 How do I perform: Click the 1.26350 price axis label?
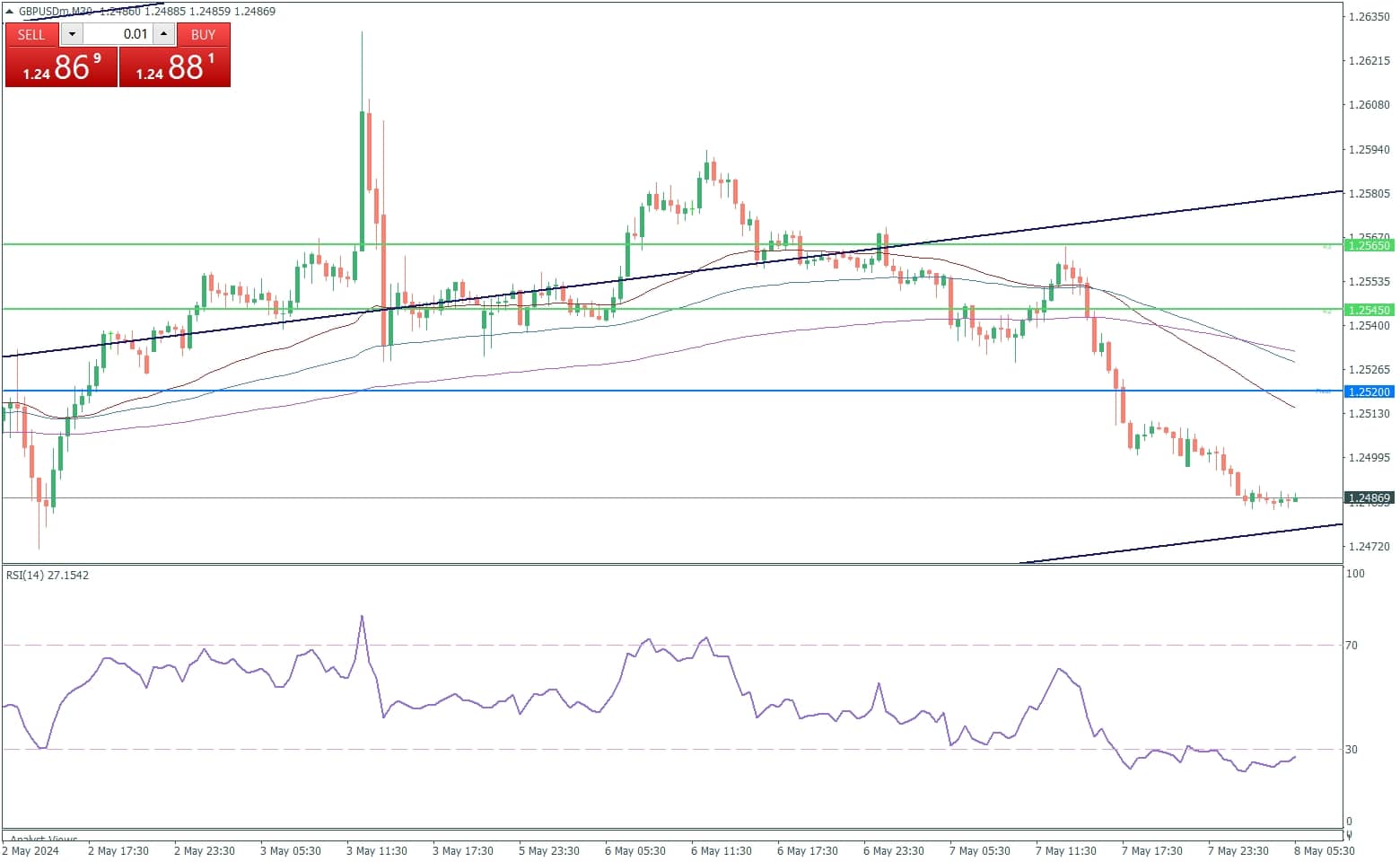[x=1369, y=17]
